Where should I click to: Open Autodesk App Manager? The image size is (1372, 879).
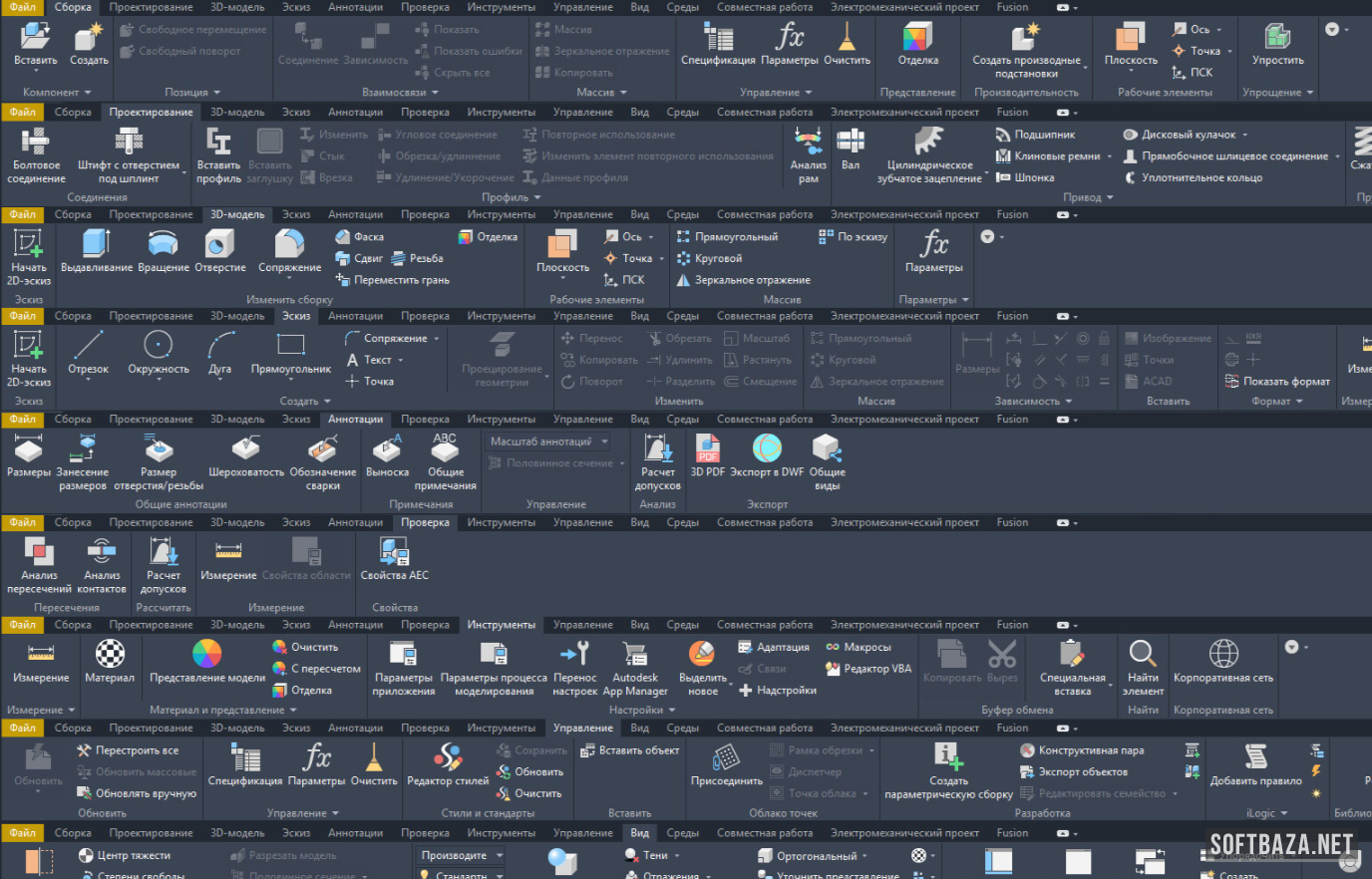coord(635,656)
